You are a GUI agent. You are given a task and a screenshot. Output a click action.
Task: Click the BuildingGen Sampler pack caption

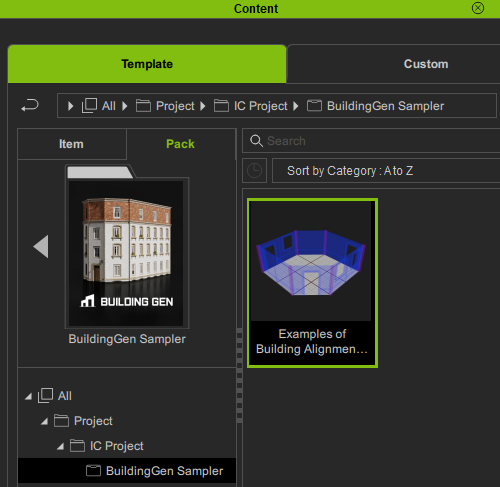(127, 339)
